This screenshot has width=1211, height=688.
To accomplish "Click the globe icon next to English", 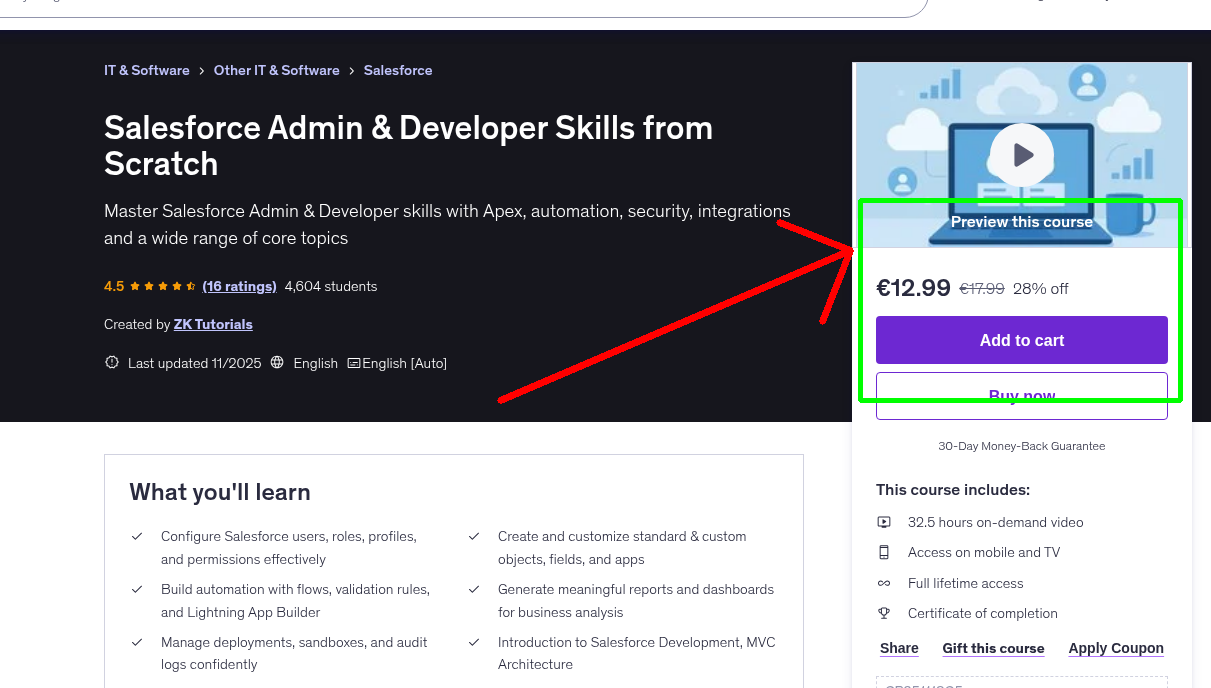I will pyautogui.click(x=276, y=362).
